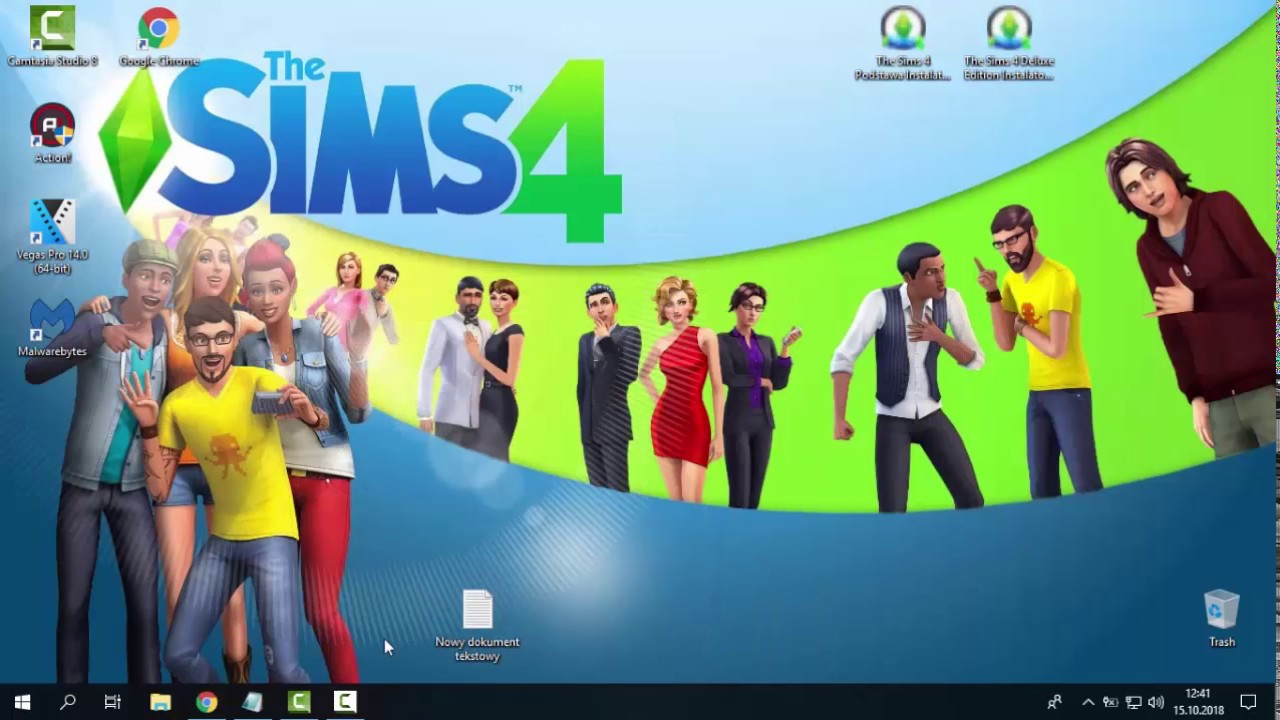
Task: Open the Google Chrome desktop shortcut
Action: click(158, 36)
